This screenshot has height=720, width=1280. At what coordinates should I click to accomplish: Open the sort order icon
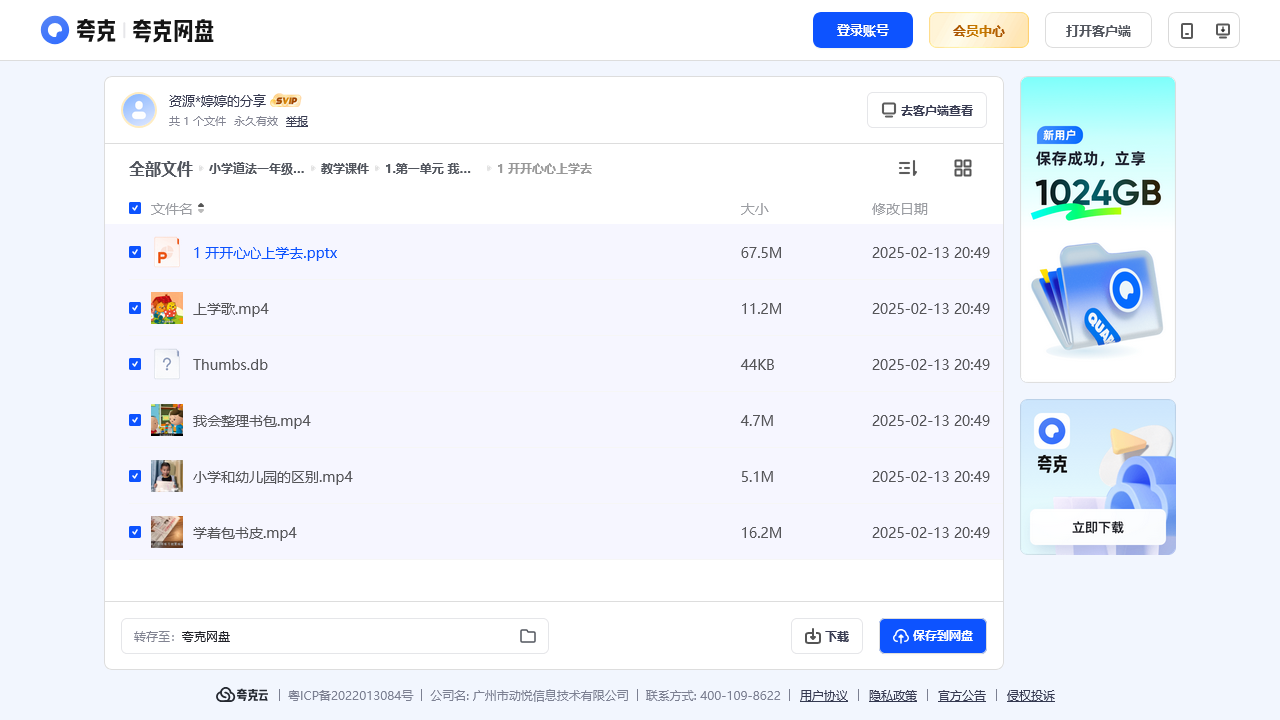[908, 168]
